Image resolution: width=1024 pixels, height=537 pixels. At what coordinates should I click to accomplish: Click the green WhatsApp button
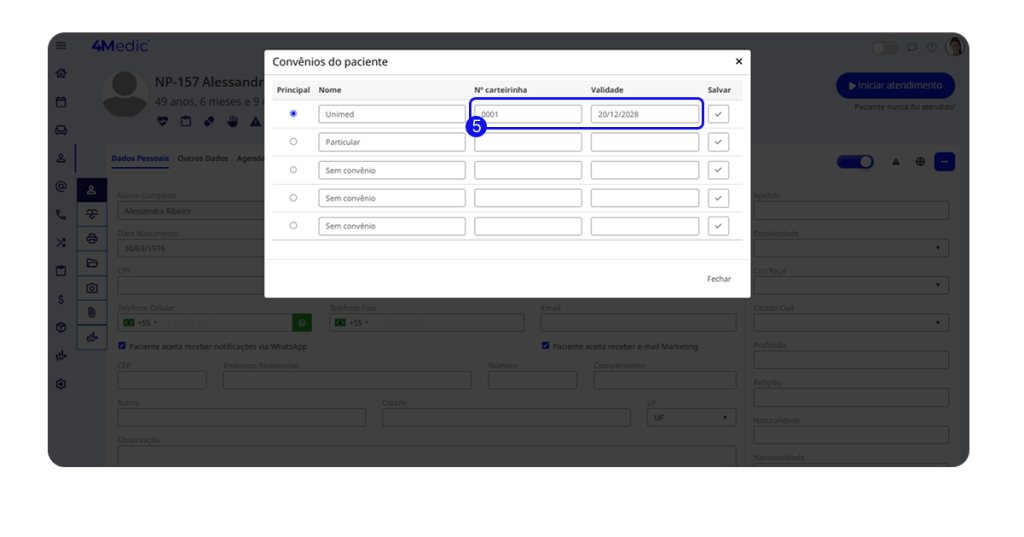[x=301, y=323]
